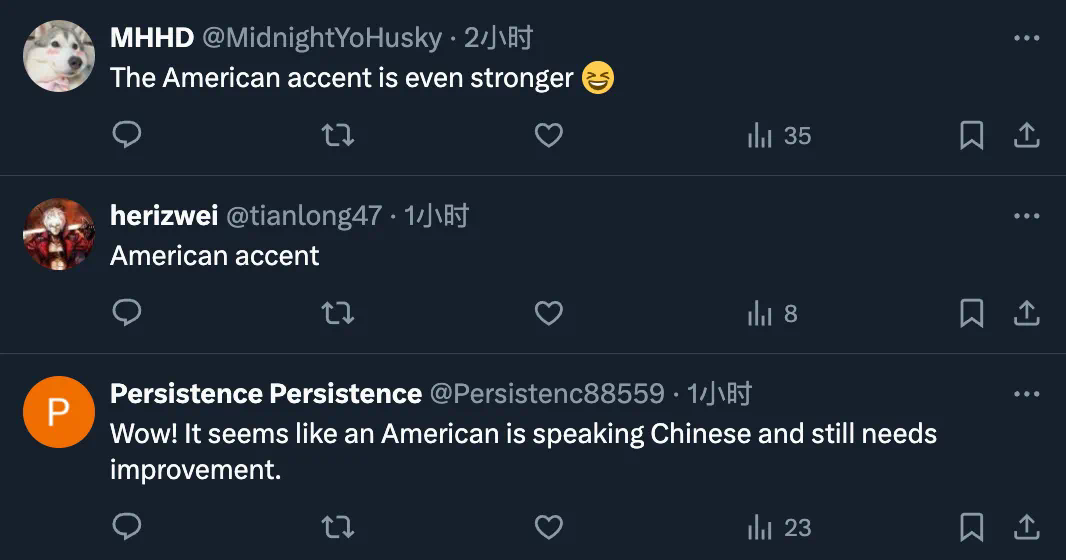
Task: Reply to MHHD's American accent tweet
Action: coord(127,135)
